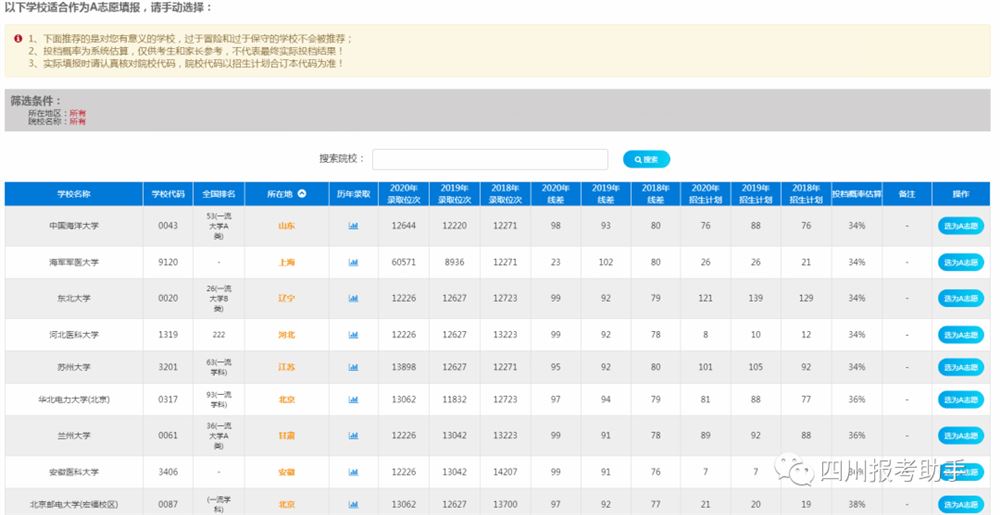Click the 东北大学 school name cell
Screen dimensions: 1000x515
click(73, 298)
